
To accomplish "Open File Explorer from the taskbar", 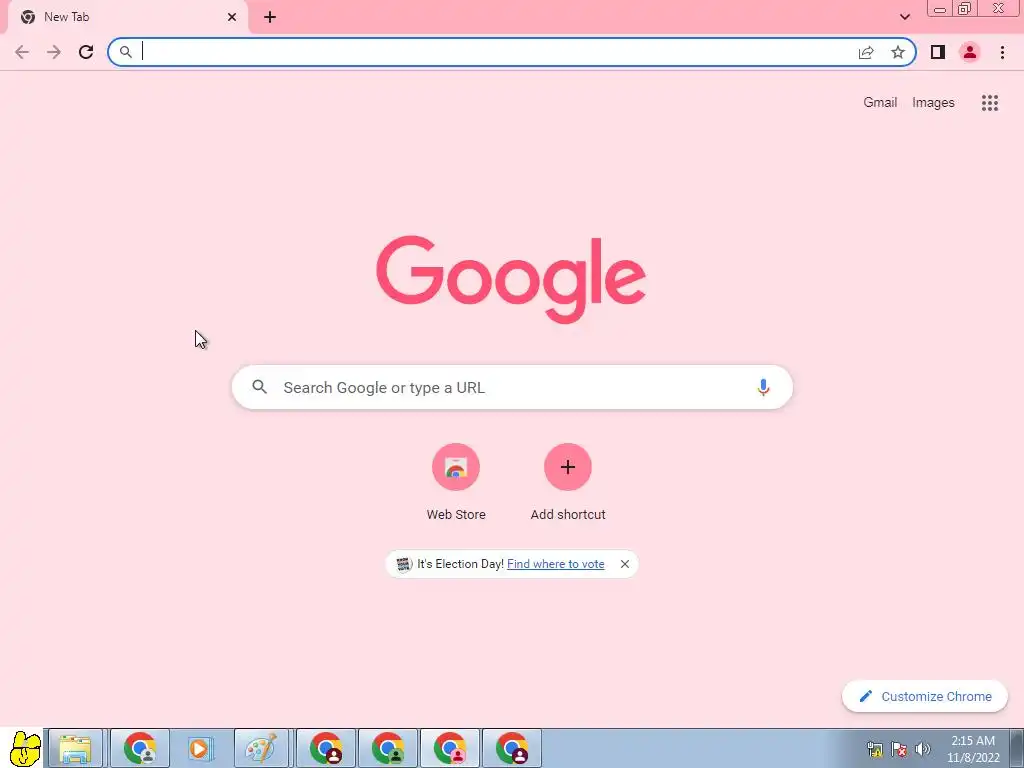I will click(75, 748).
